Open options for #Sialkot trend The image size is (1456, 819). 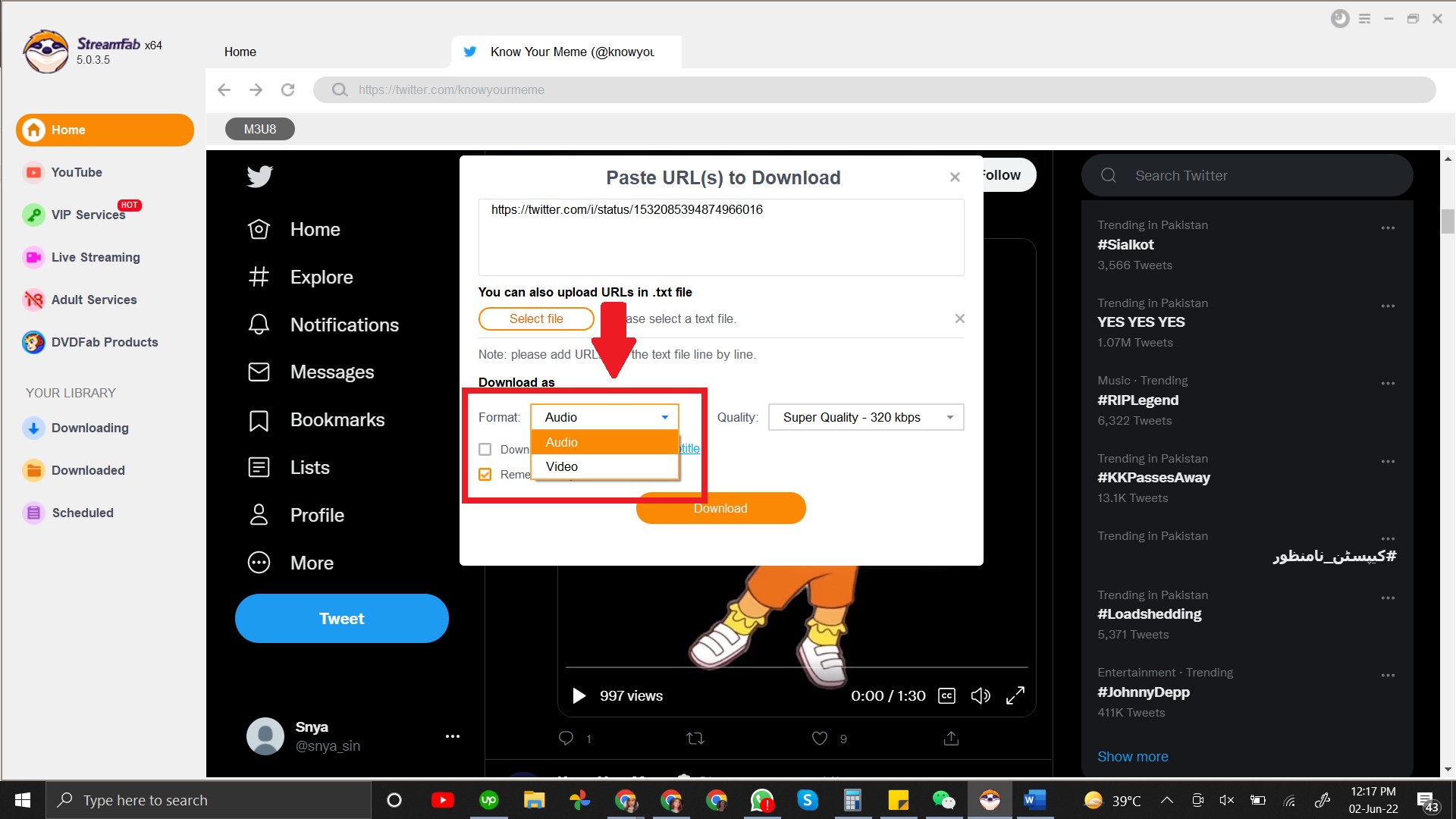point(1388,227)
